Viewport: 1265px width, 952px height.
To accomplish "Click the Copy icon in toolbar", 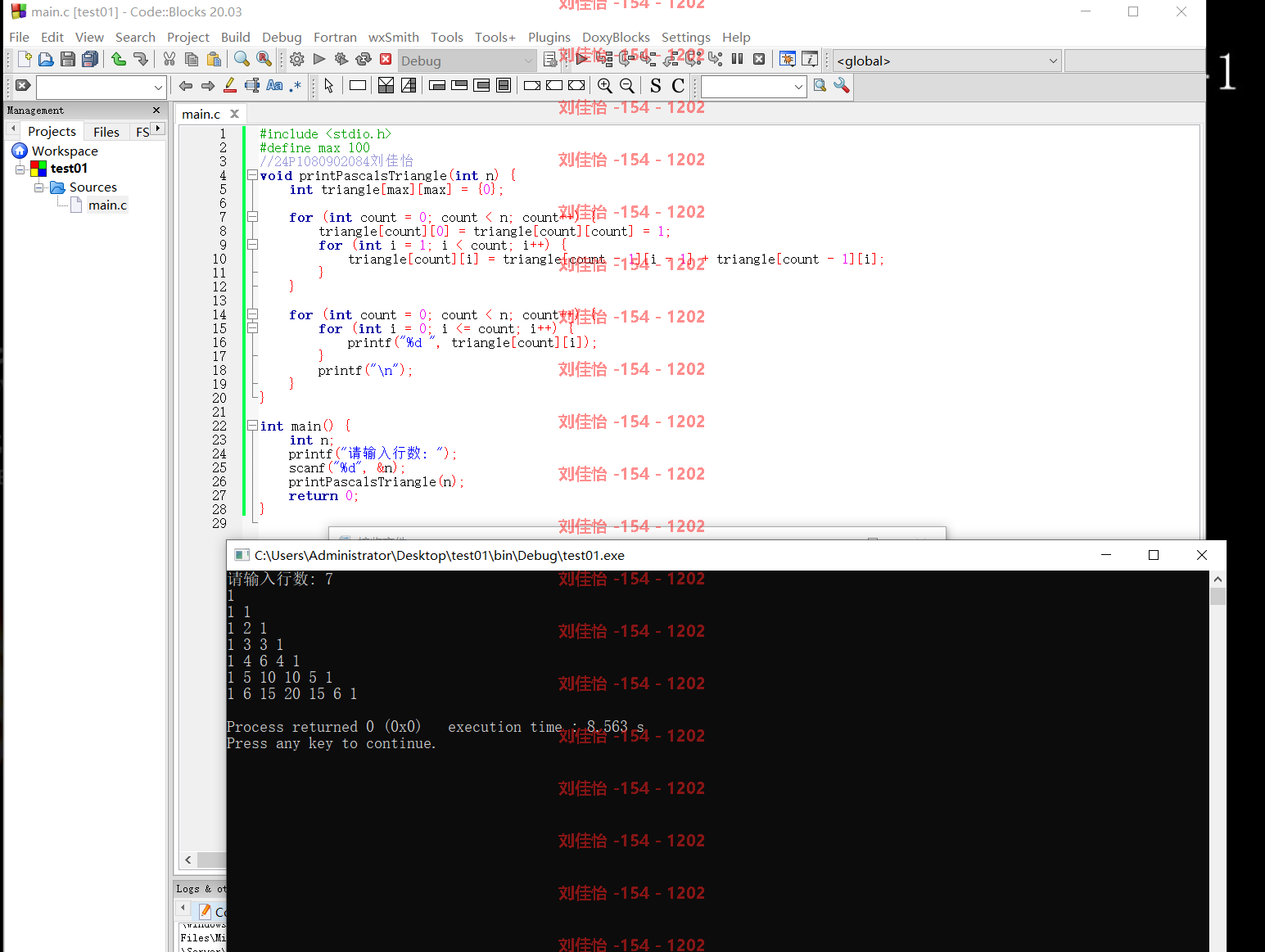I will point(192,59).
